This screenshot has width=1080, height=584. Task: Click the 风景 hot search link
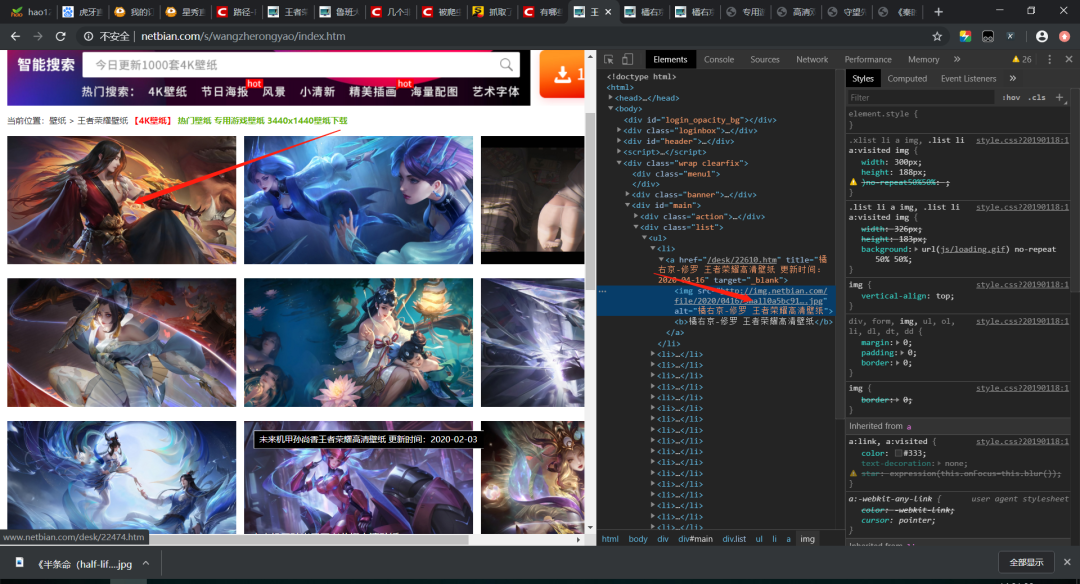coord(273,92)
